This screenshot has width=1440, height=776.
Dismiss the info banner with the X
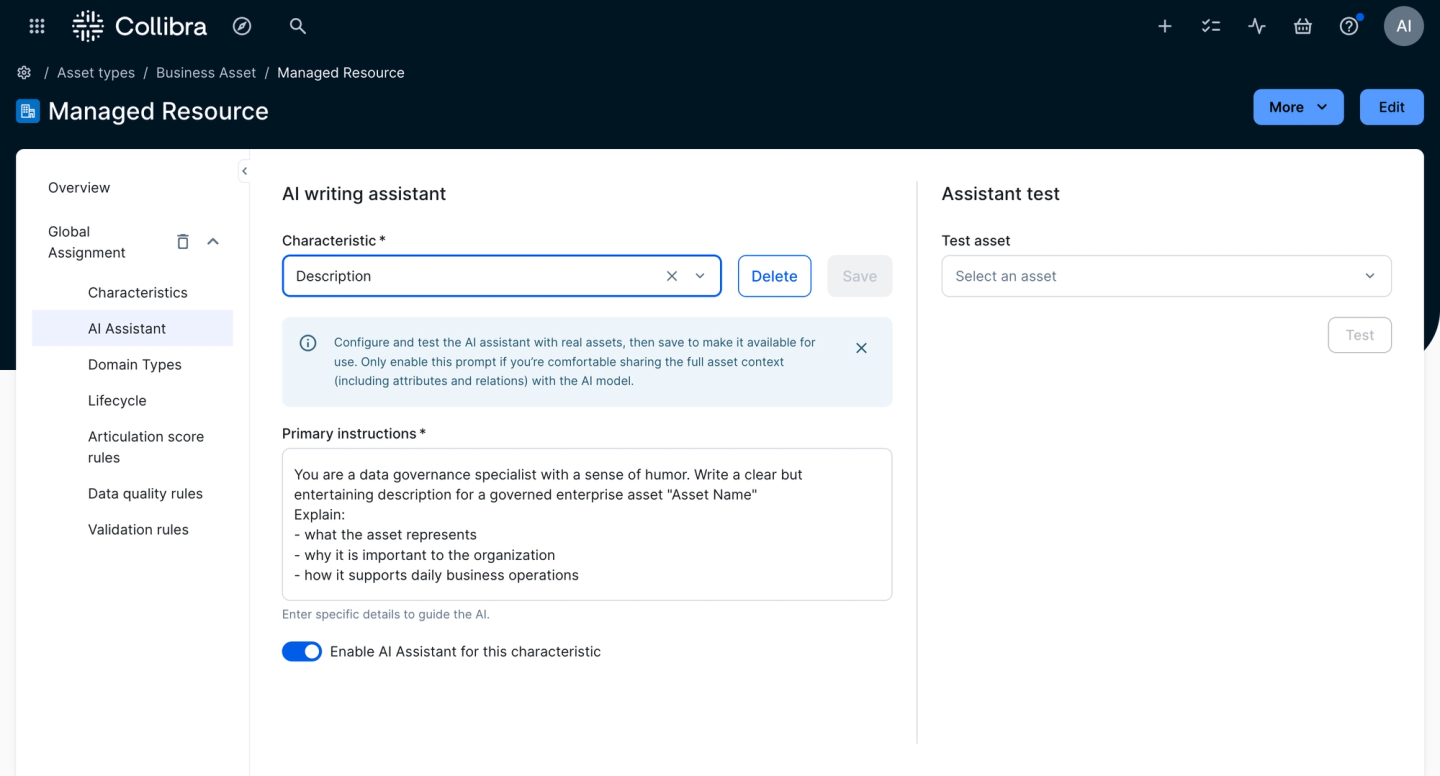tap(861, 348)
